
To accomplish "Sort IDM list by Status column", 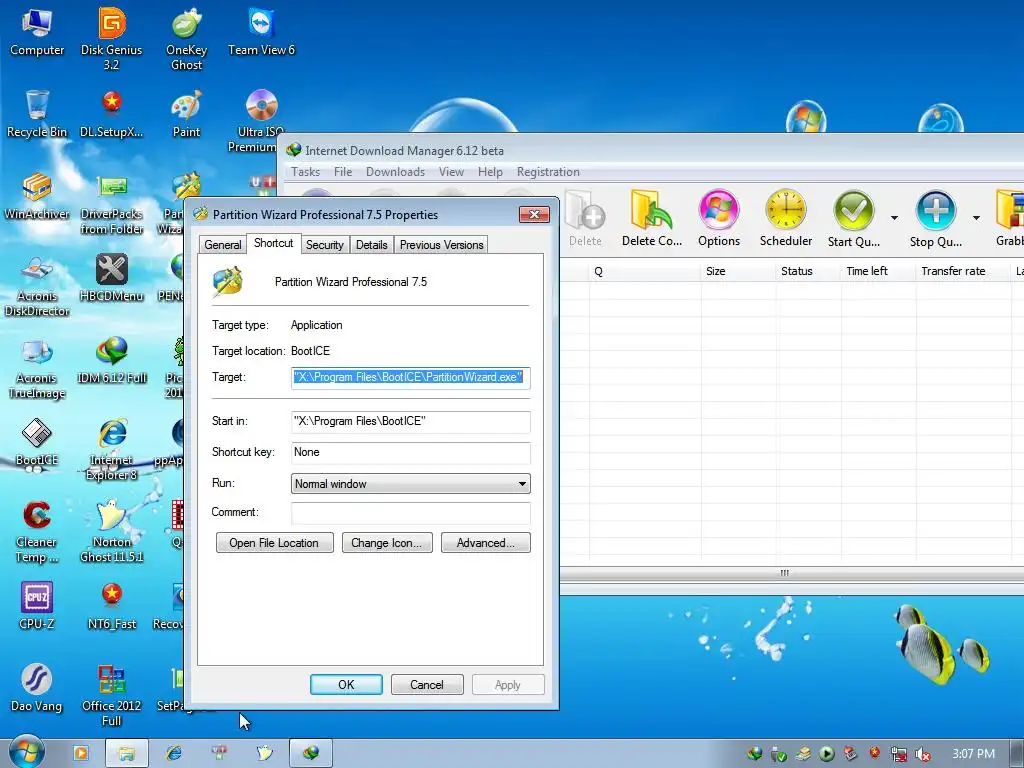I will coord(808,271).
